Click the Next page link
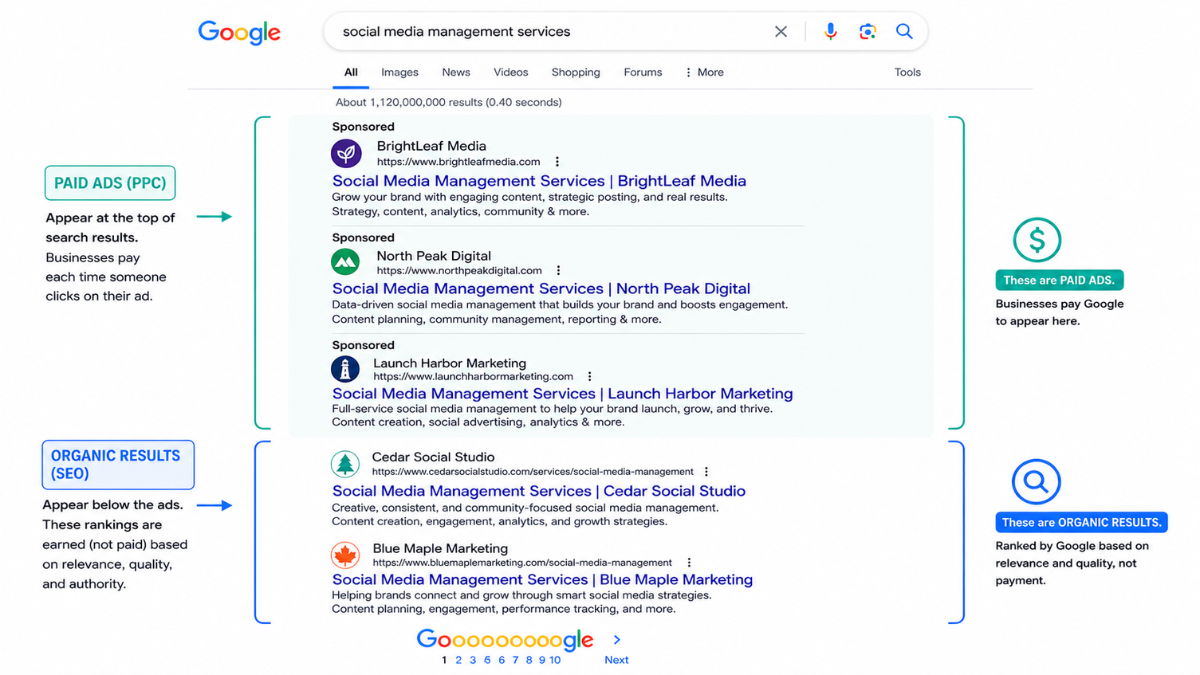The width and height of the screenshot is (1200, 675). pos(617,660)
